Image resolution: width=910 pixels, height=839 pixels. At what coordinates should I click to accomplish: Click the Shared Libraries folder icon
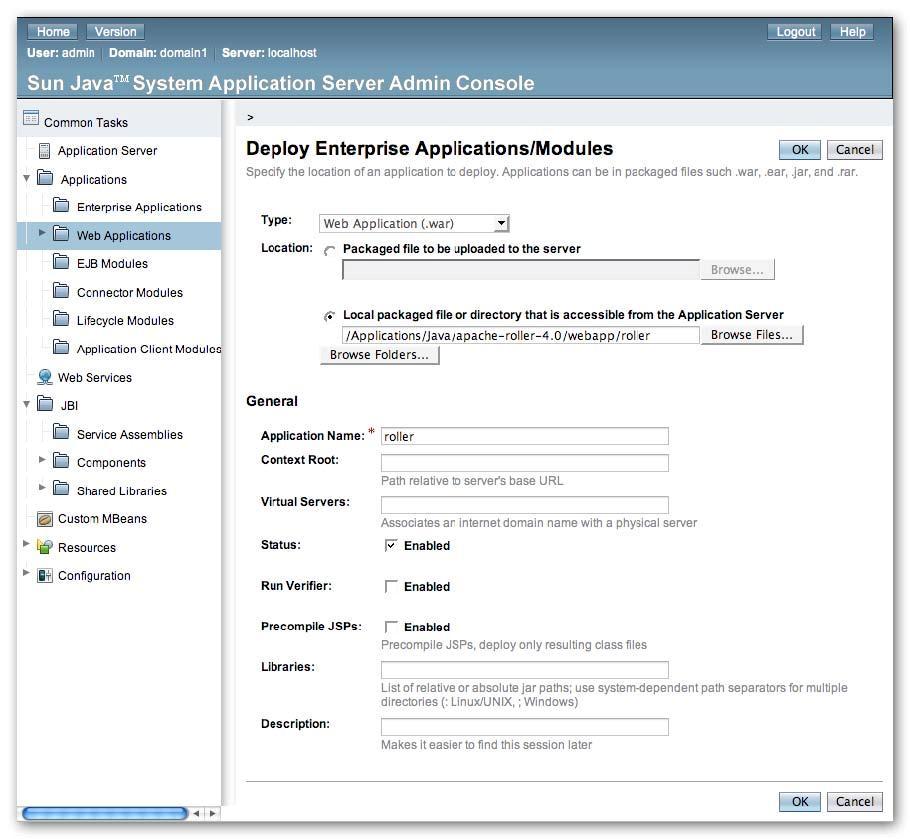click(61, 489)
